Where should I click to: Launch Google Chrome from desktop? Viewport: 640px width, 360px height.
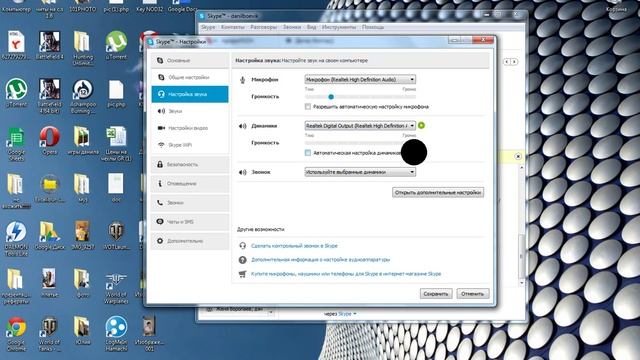coord(16,334)
